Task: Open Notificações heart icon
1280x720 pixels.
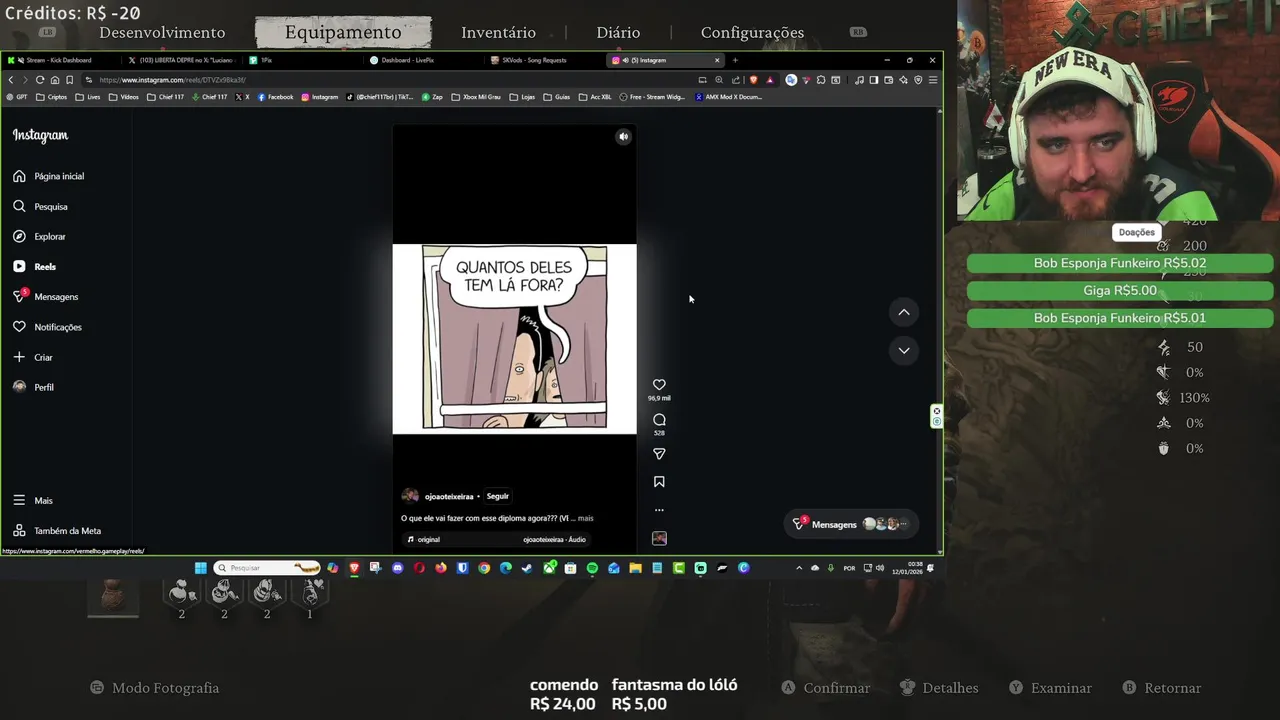Action: tap(19, 326)
